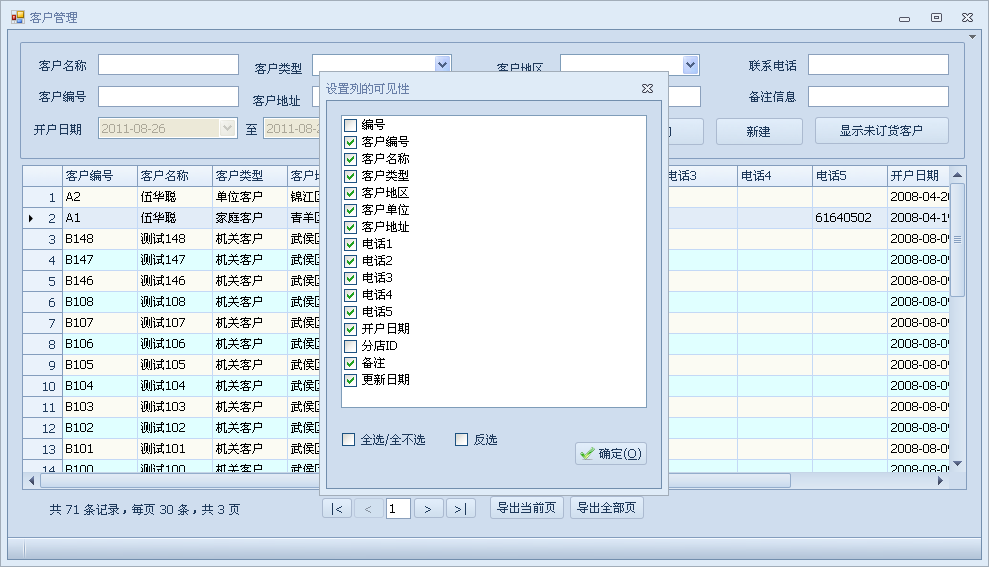Screen dimensions: 989x567
Task: Go to last page button
Action: tap(461, 508)
